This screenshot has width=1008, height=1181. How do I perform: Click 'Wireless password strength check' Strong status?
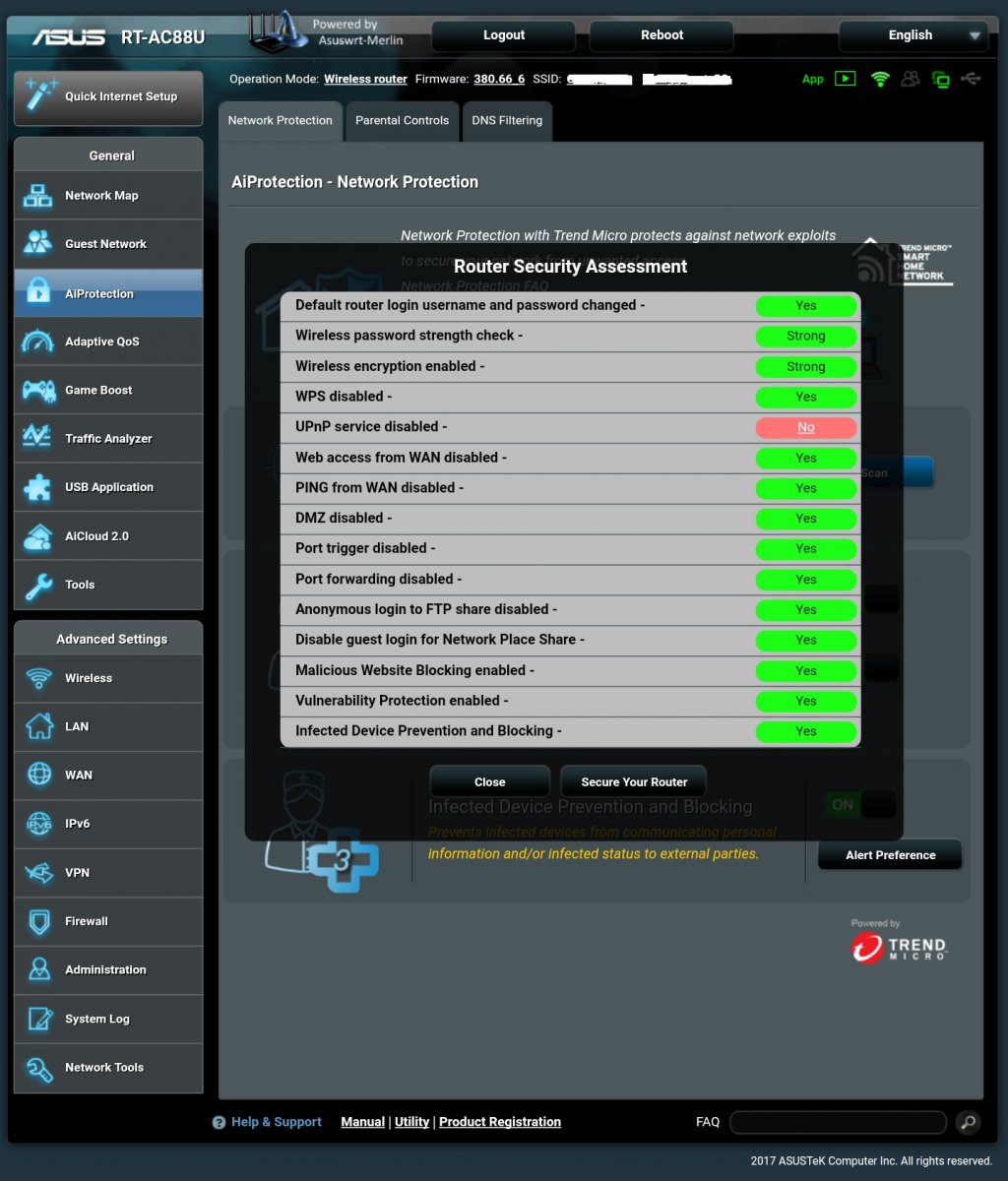pyautogui.click(x=806, y=336)
